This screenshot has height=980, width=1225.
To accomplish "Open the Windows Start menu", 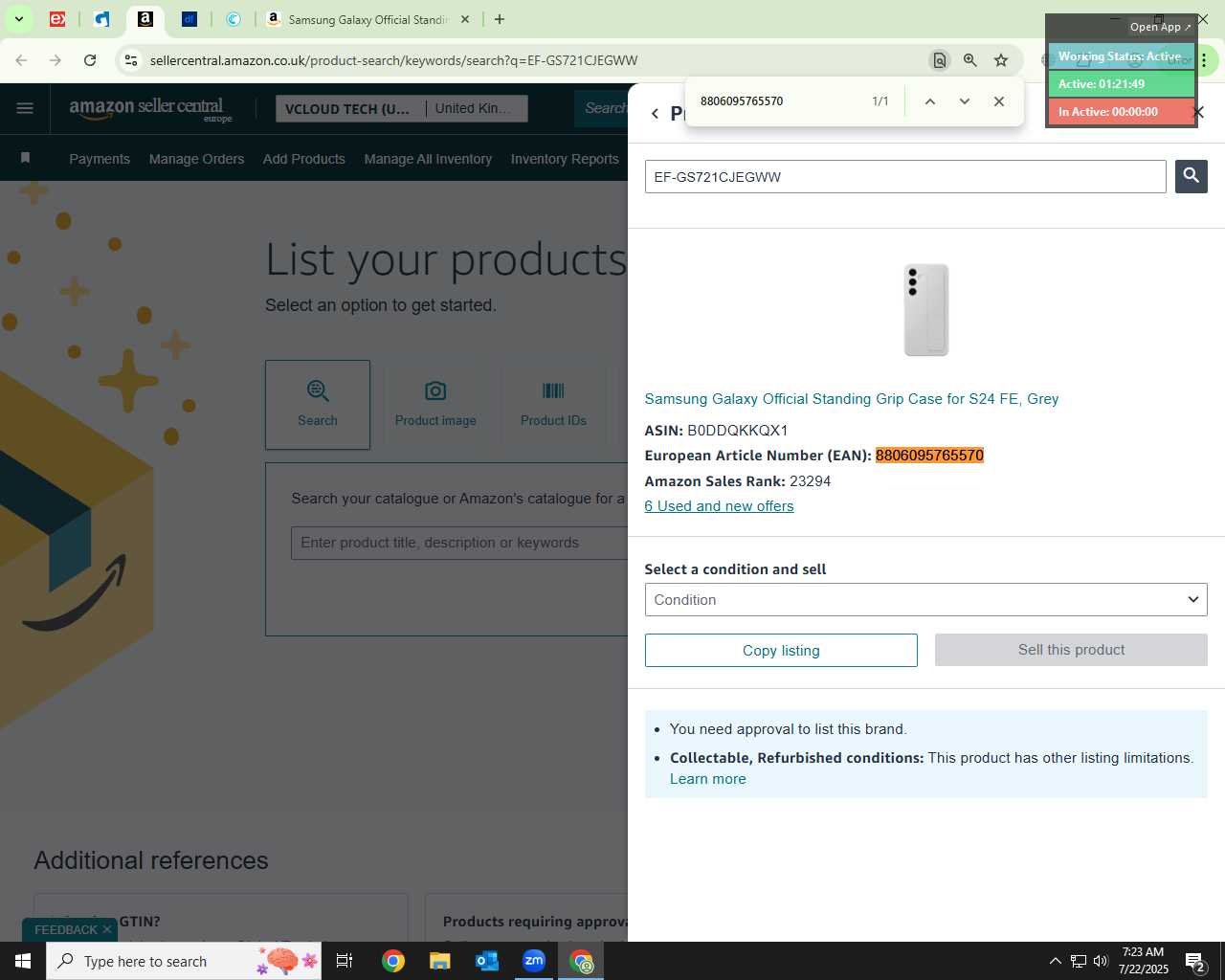I will (x=23, y=961).
